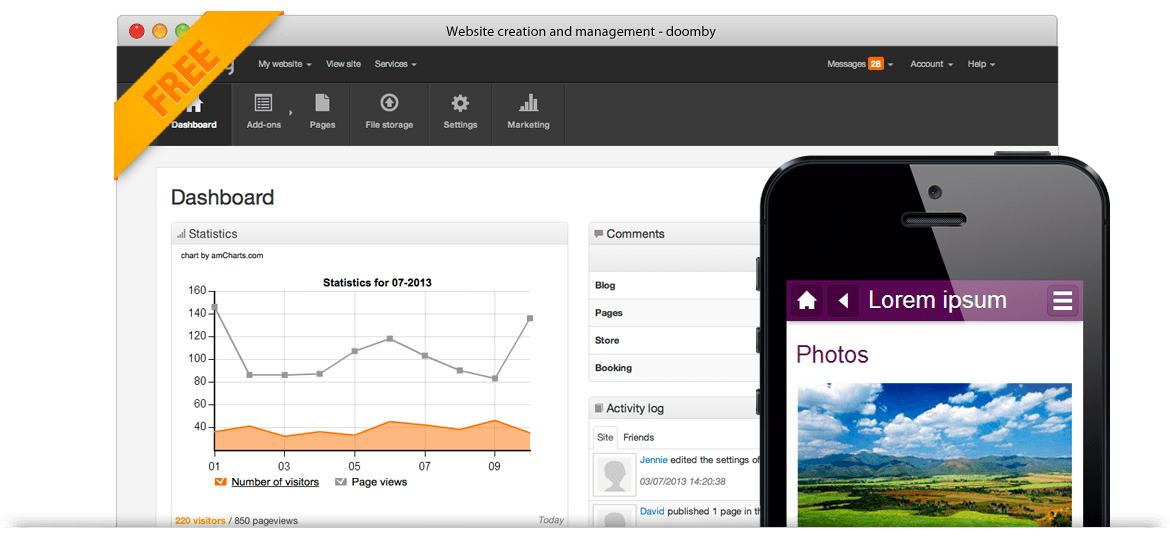Open the Settings gear icon

coord(460,103)
